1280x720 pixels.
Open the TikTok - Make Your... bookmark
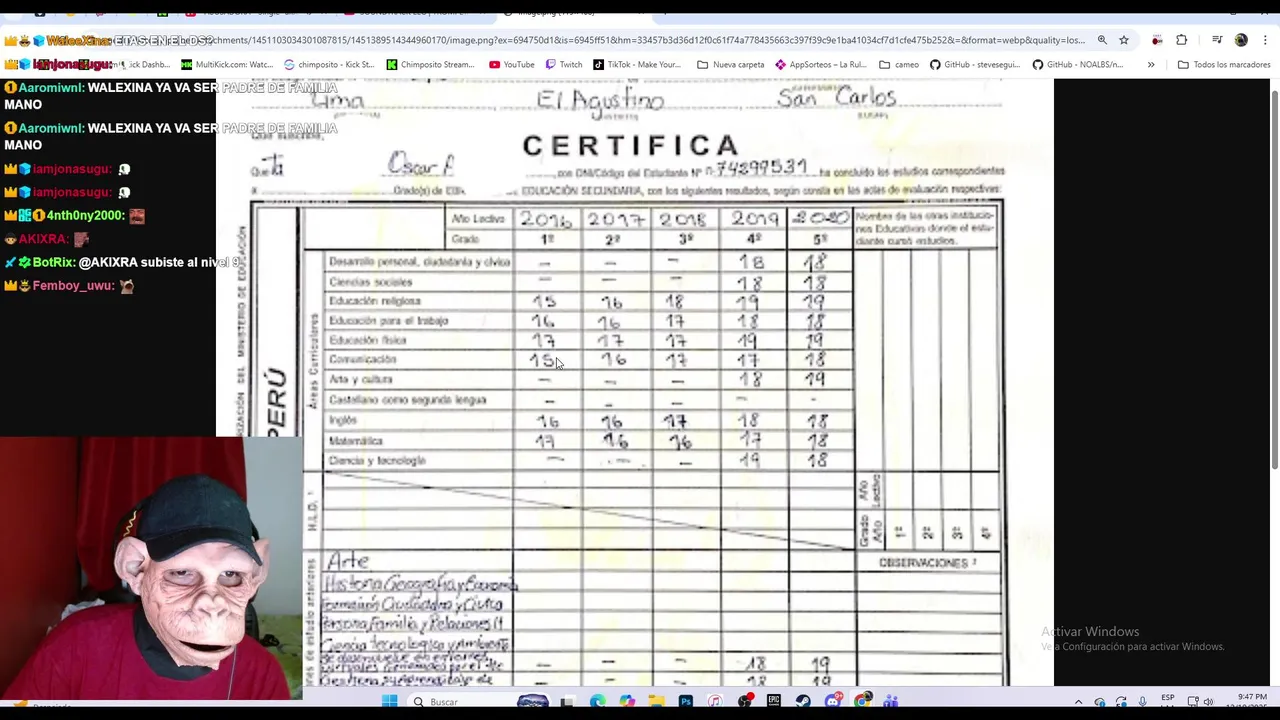tap(637, 64)
